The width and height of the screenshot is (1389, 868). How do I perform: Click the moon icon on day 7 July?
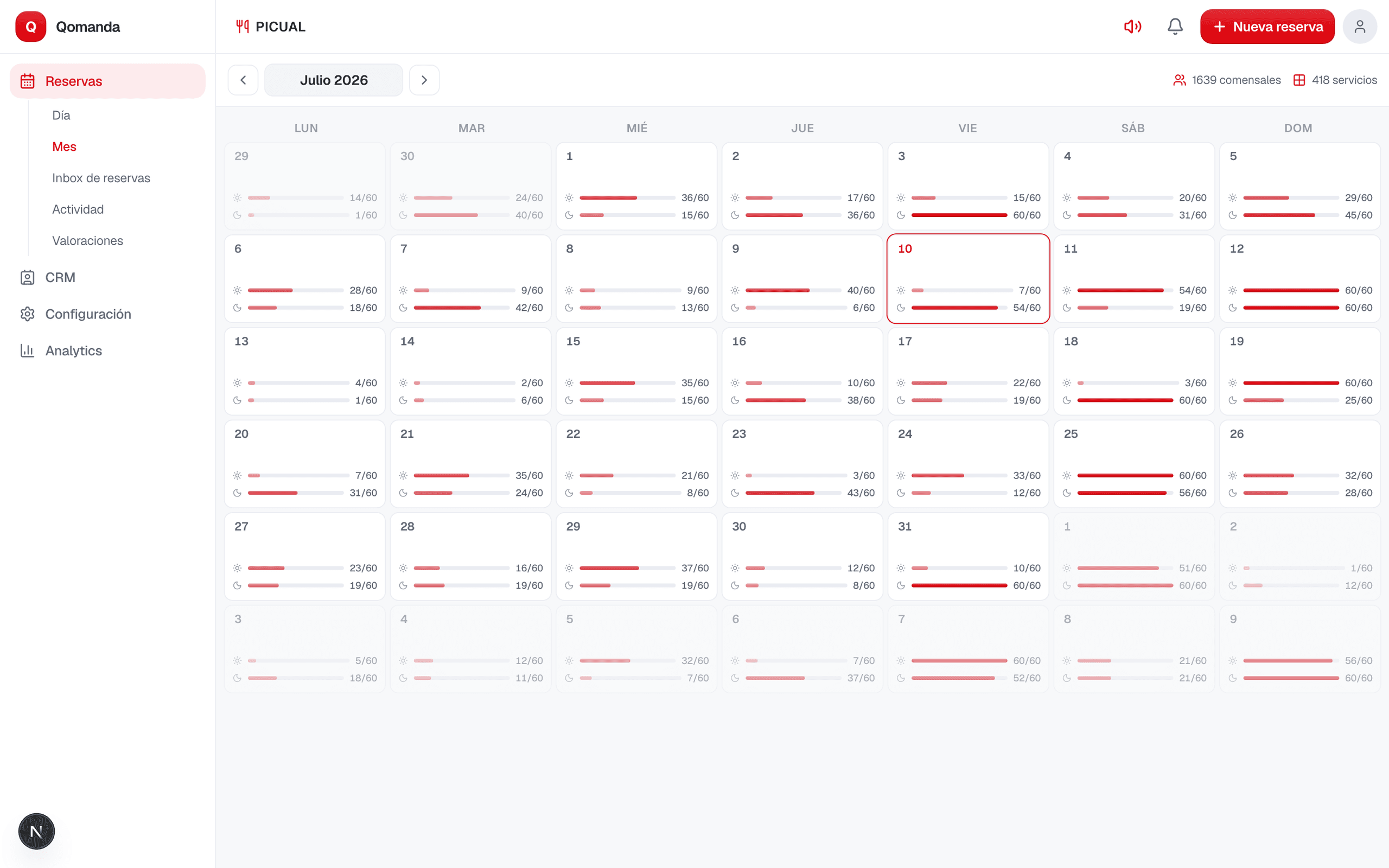point(403,308)
